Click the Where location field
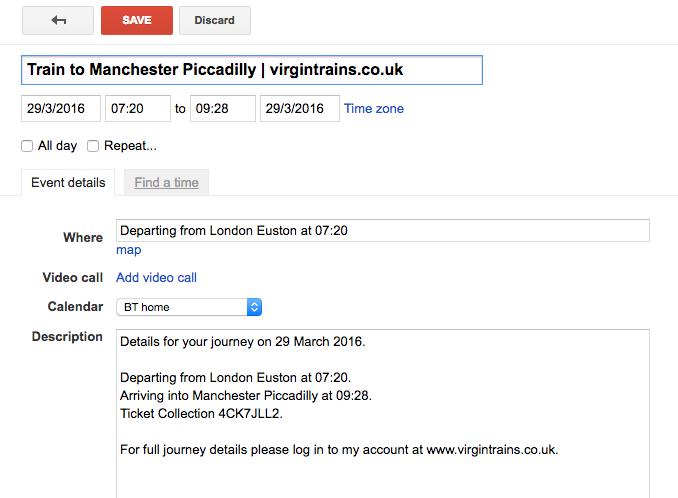The width and height of the screenshot is (678, 498). click(382, 230)
